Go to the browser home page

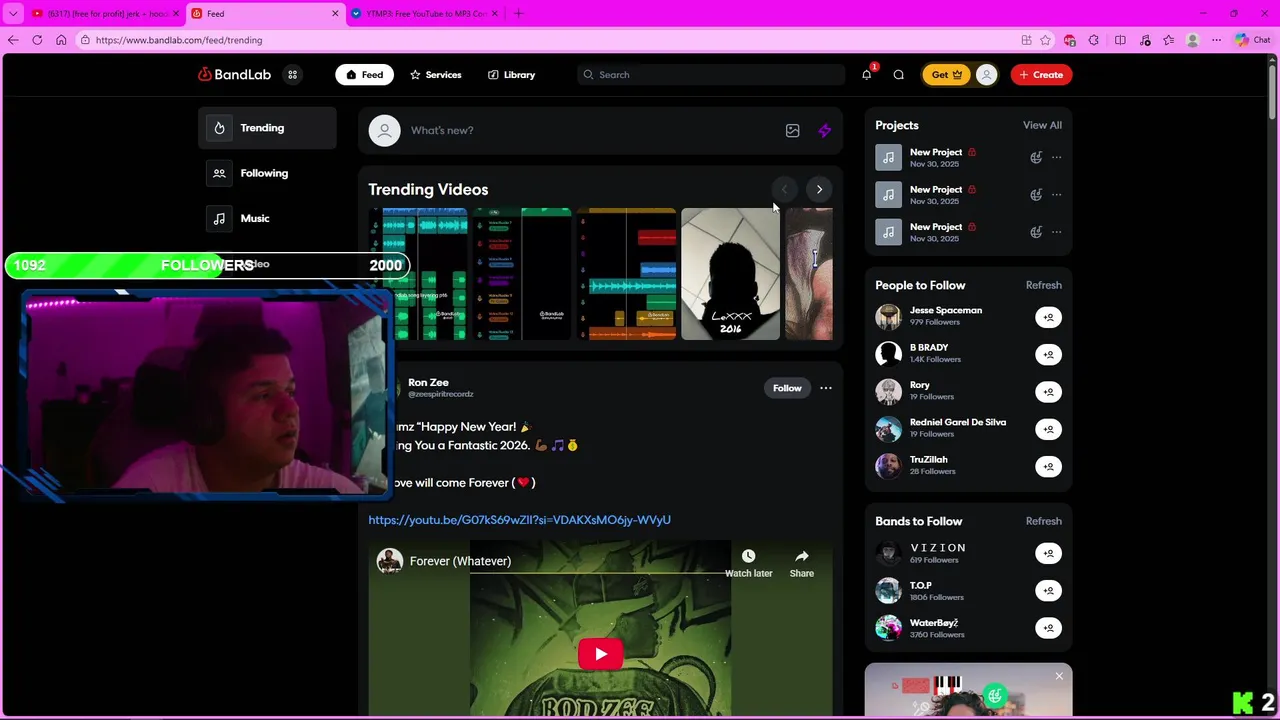click(x=61, y=40)
